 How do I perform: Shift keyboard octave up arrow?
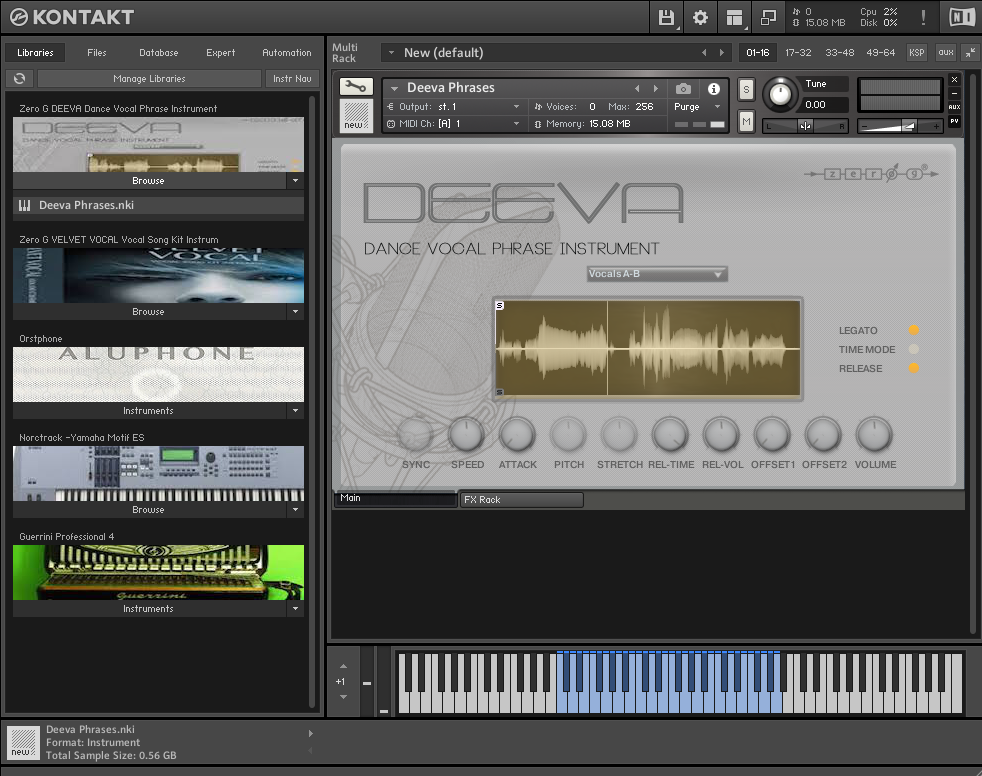[x=343, y=666]
